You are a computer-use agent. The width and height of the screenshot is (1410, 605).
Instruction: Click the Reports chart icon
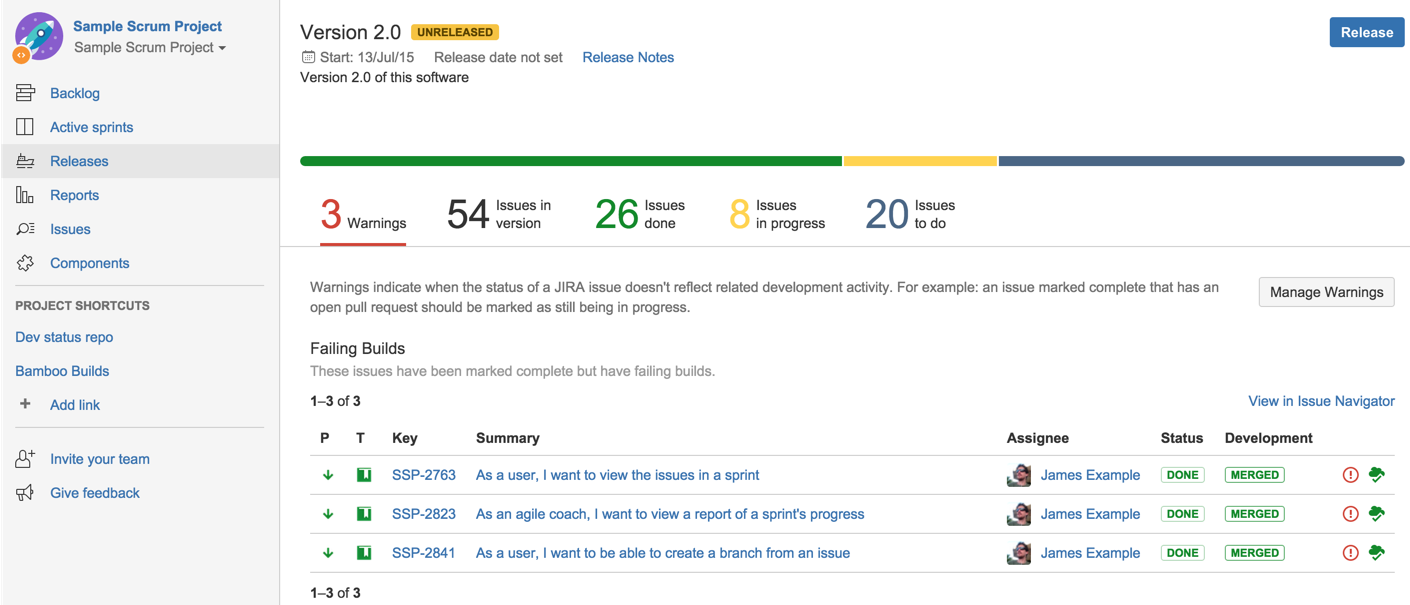point(25,195)
